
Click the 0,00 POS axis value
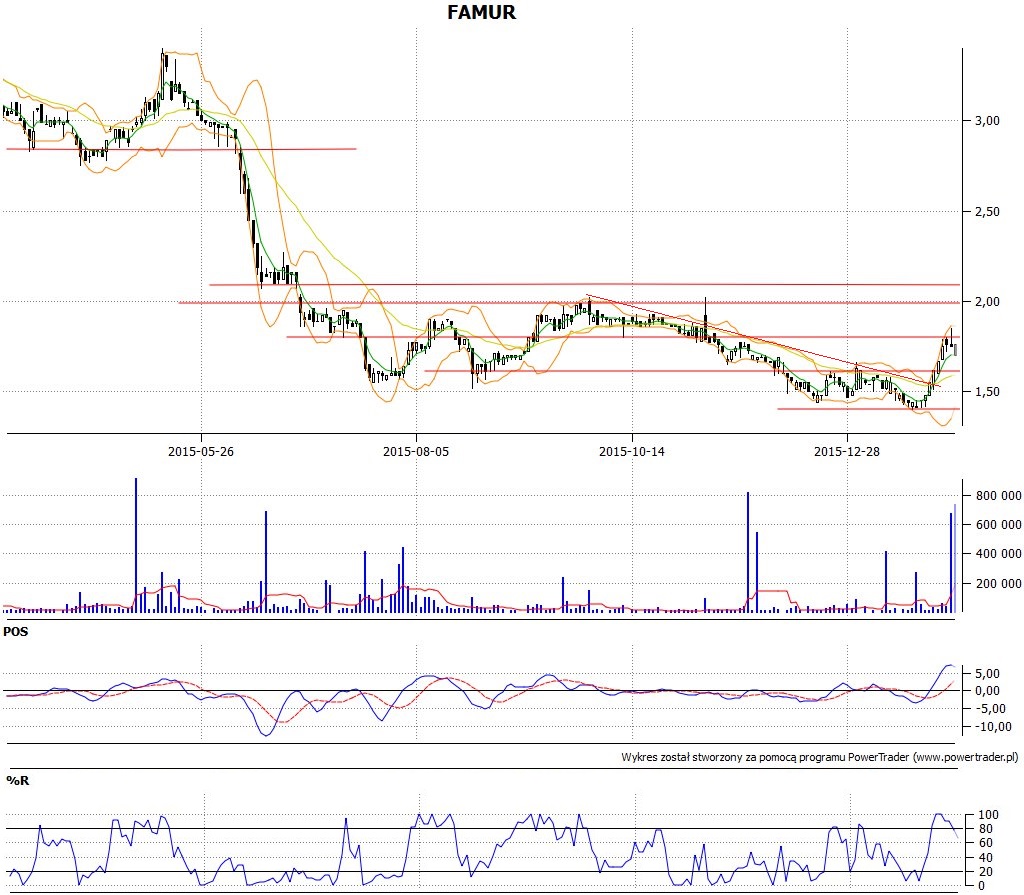click(987, 691)
